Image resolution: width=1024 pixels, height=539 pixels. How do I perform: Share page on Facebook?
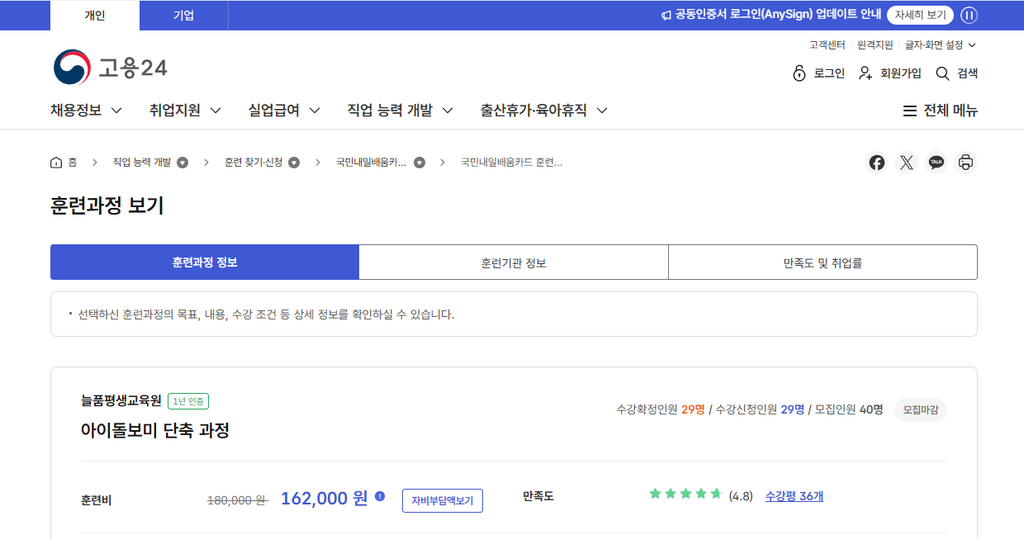pos(876,163)
